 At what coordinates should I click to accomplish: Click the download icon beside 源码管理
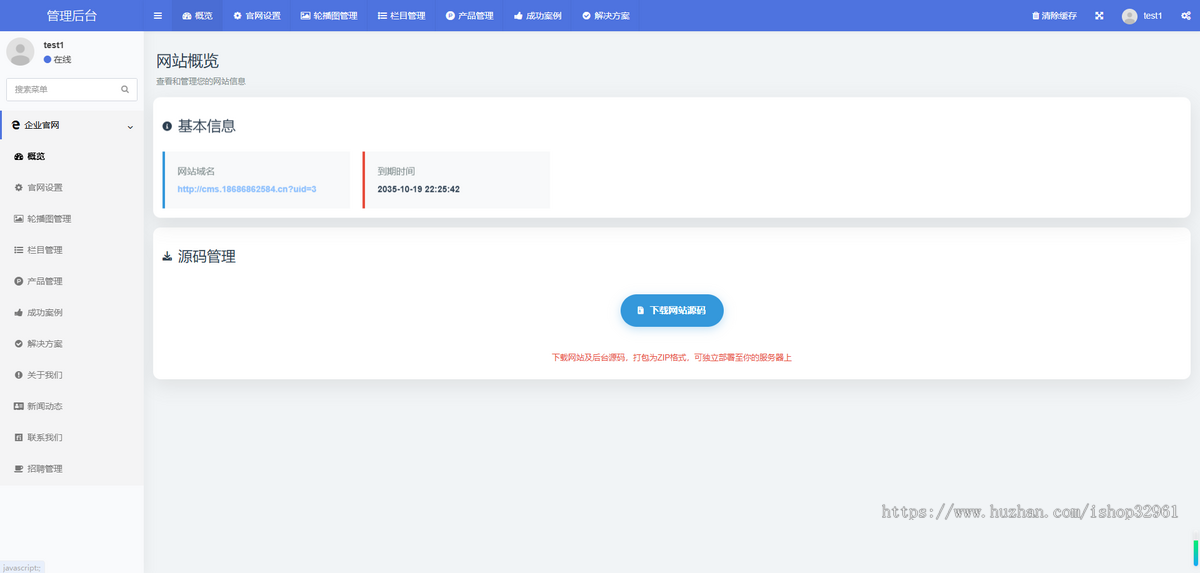tap(167, 257)
